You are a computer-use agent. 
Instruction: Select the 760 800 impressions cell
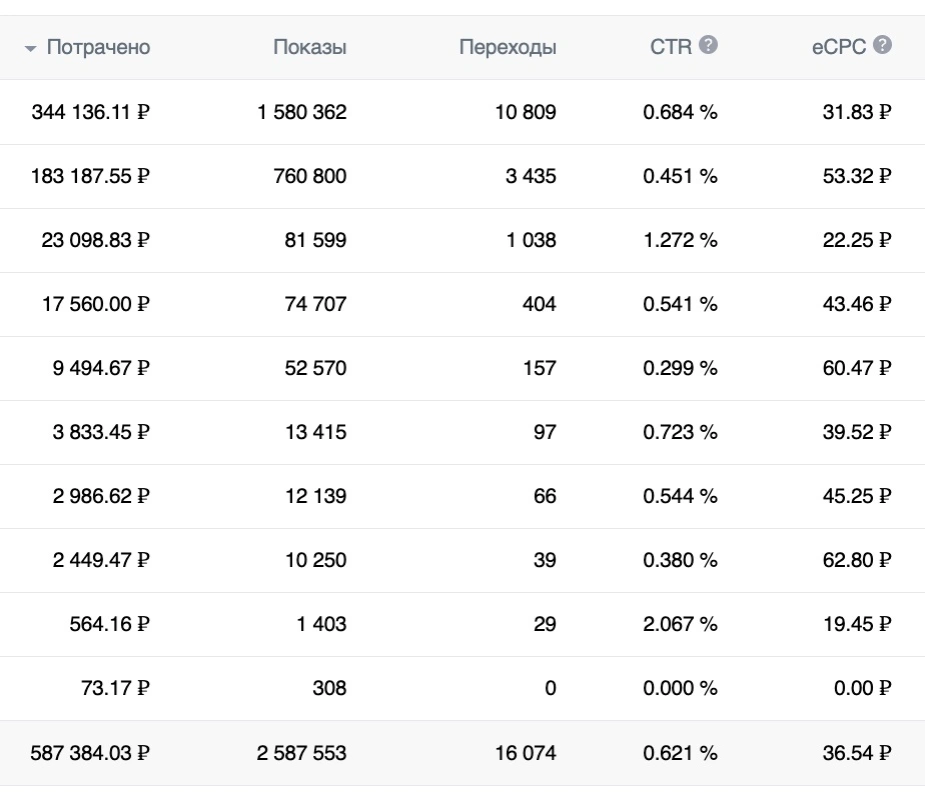point(310,176)
